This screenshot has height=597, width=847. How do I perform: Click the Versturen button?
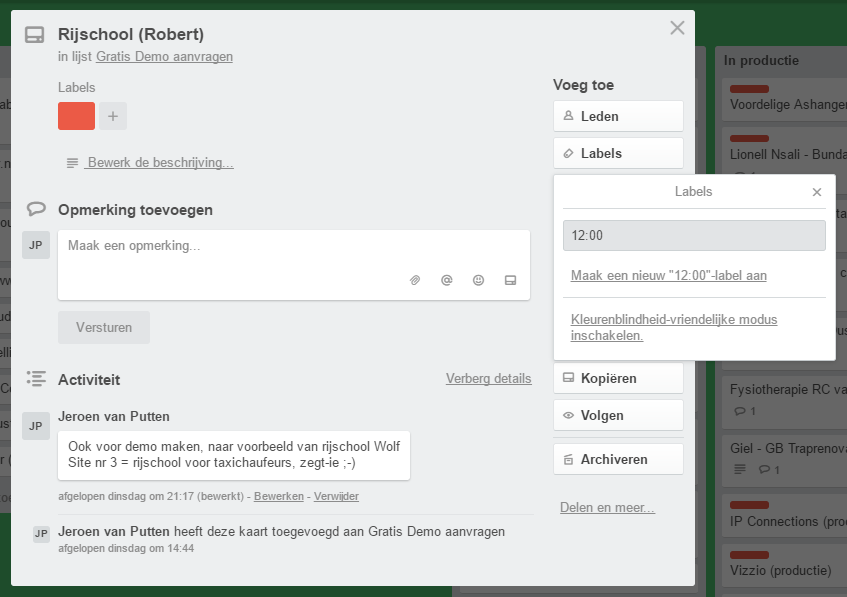point(104,327)
